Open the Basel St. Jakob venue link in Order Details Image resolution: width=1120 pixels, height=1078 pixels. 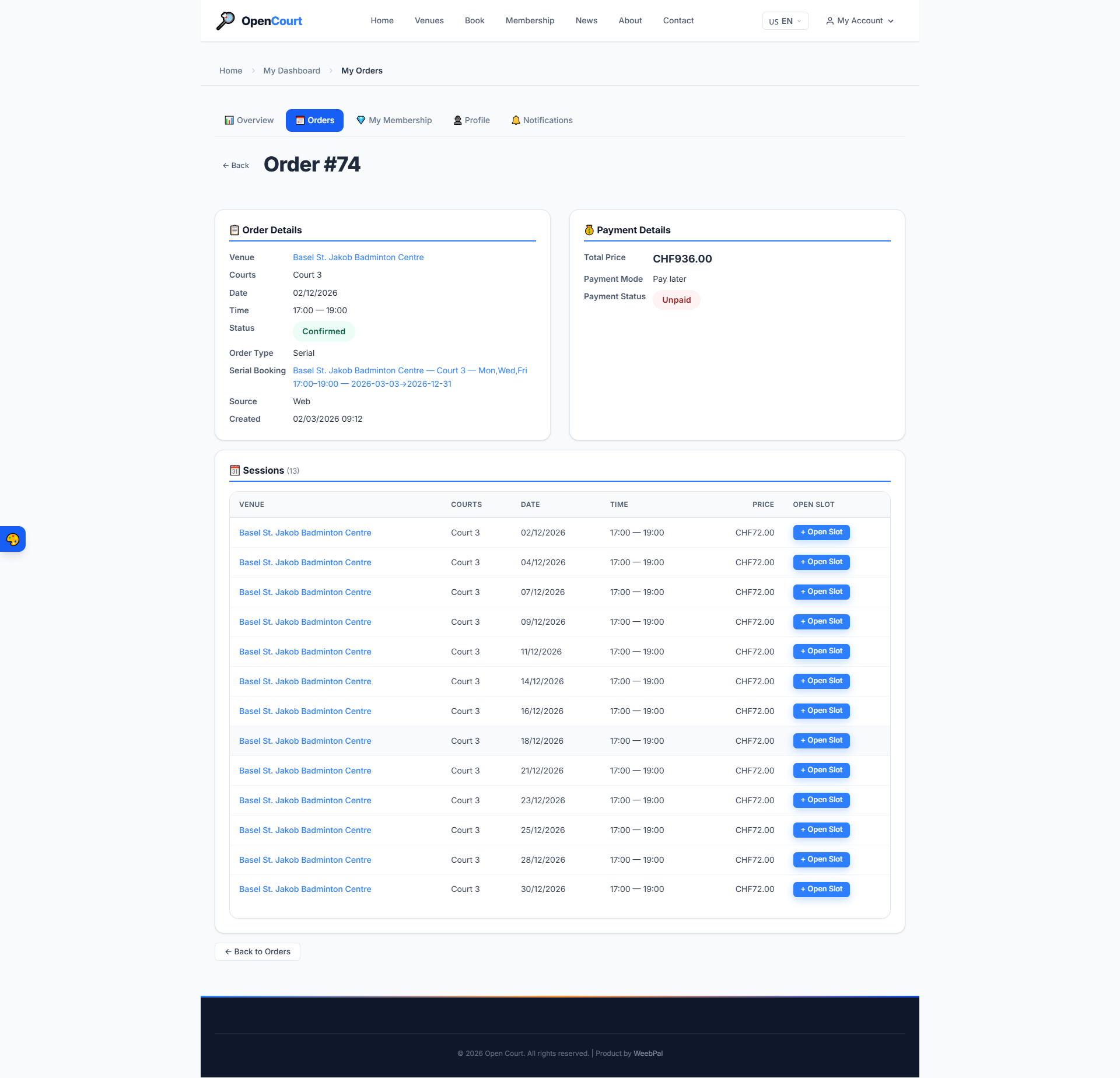click(x=358, y=257)
